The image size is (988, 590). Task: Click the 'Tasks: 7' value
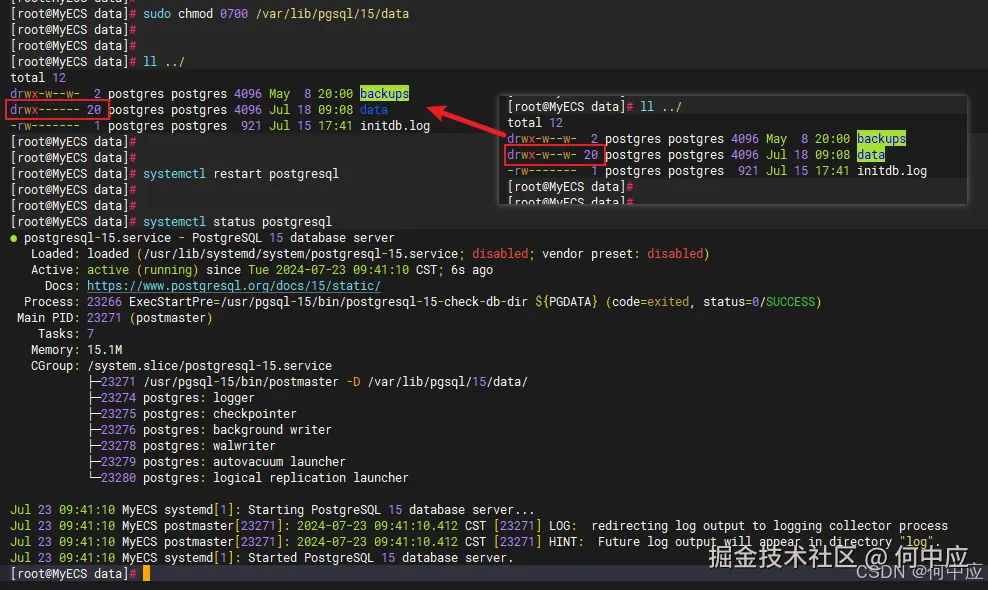pos(91,333)
